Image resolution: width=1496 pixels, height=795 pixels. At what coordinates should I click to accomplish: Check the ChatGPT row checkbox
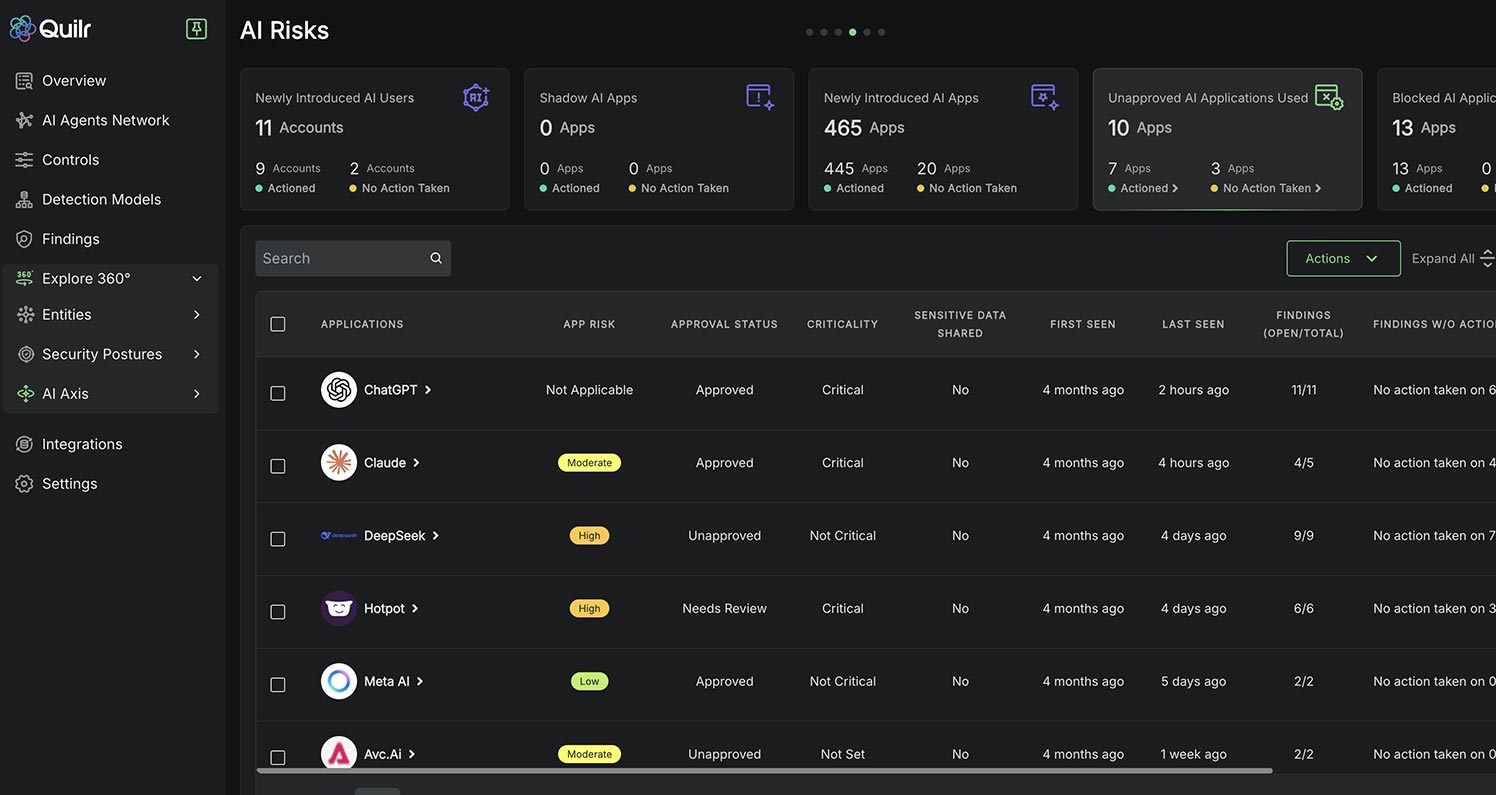(x=278, y=393)
